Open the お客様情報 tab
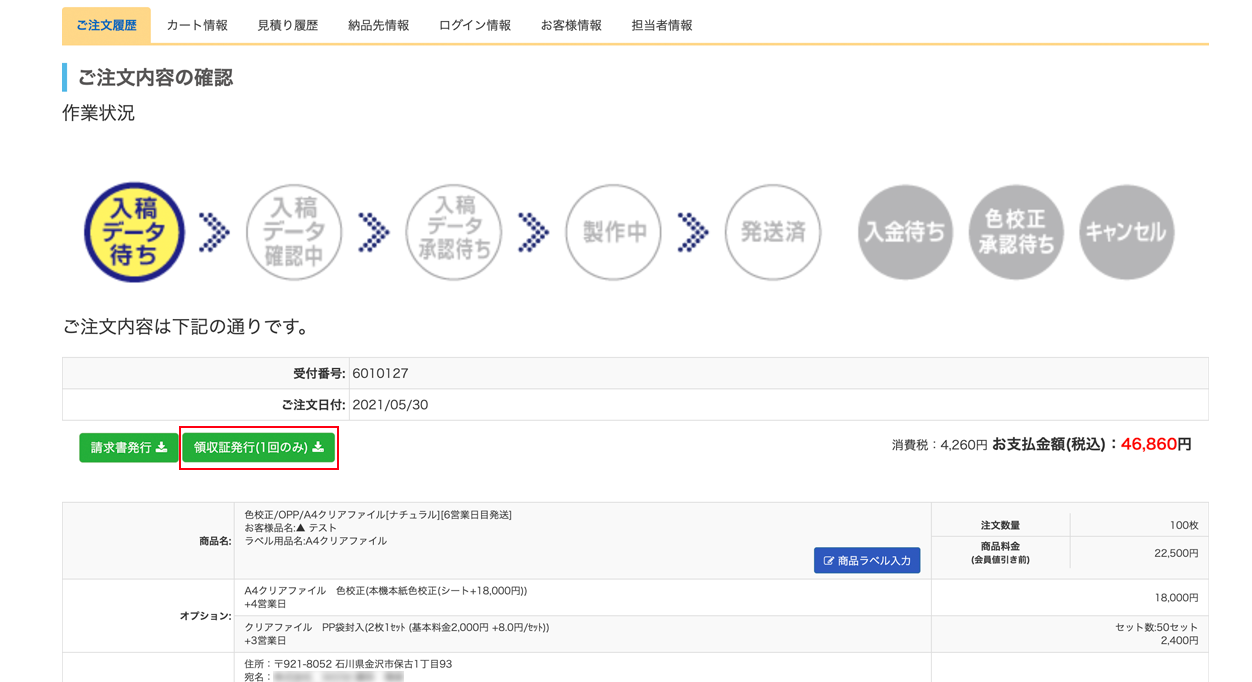 [x=571, y=25]
